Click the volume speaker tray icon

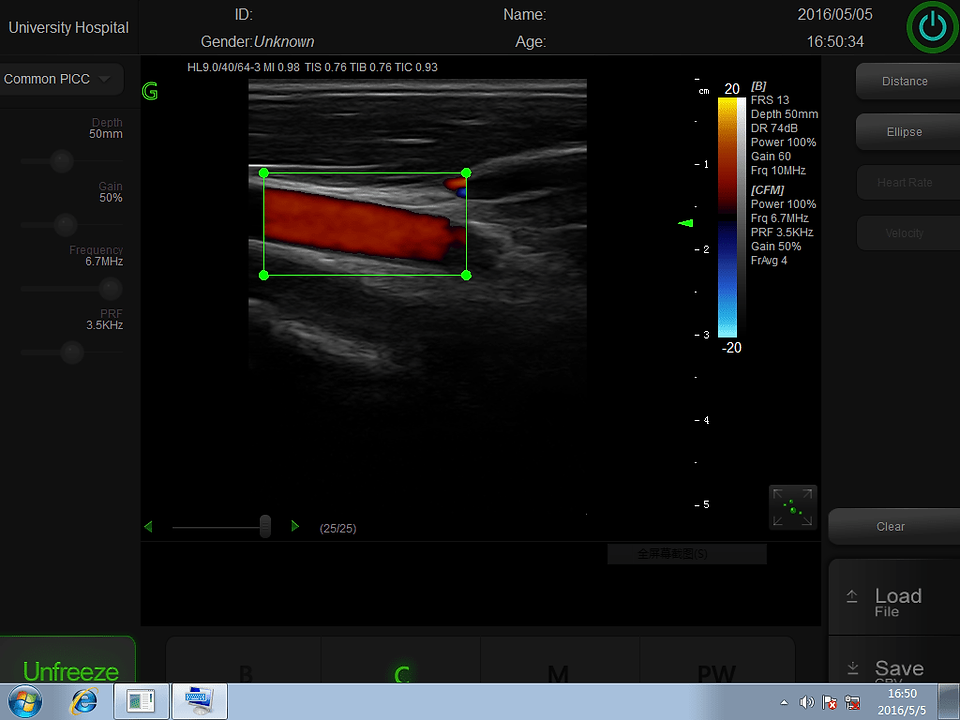point(807,702)
